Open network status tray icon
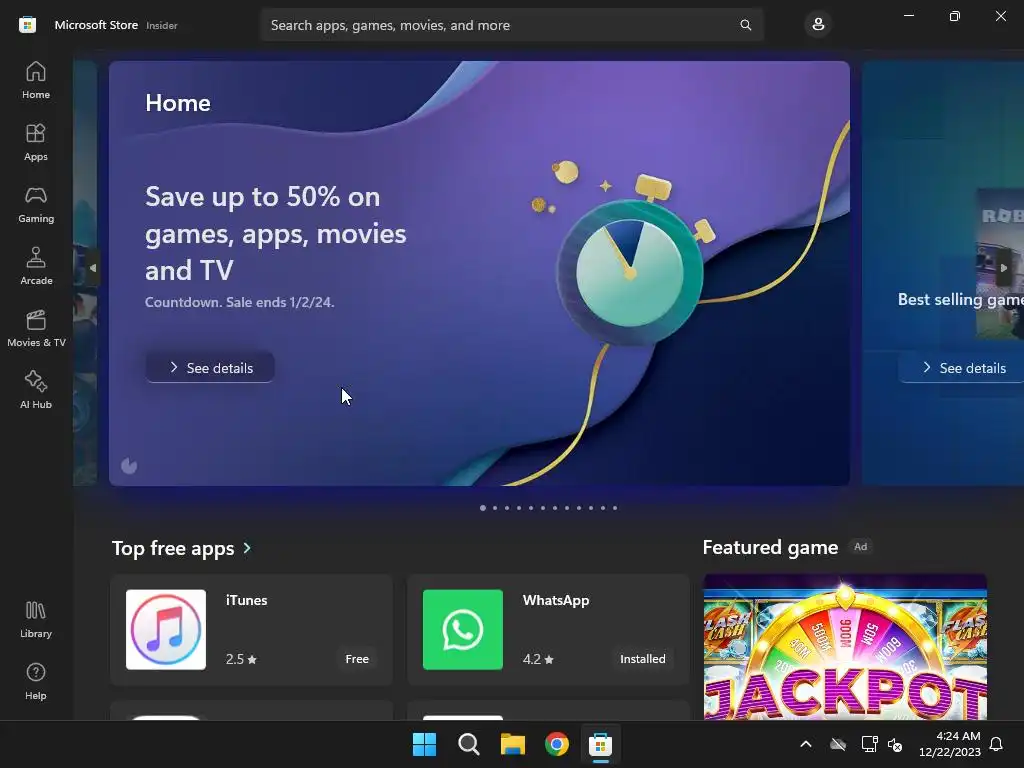 [869, 744]
